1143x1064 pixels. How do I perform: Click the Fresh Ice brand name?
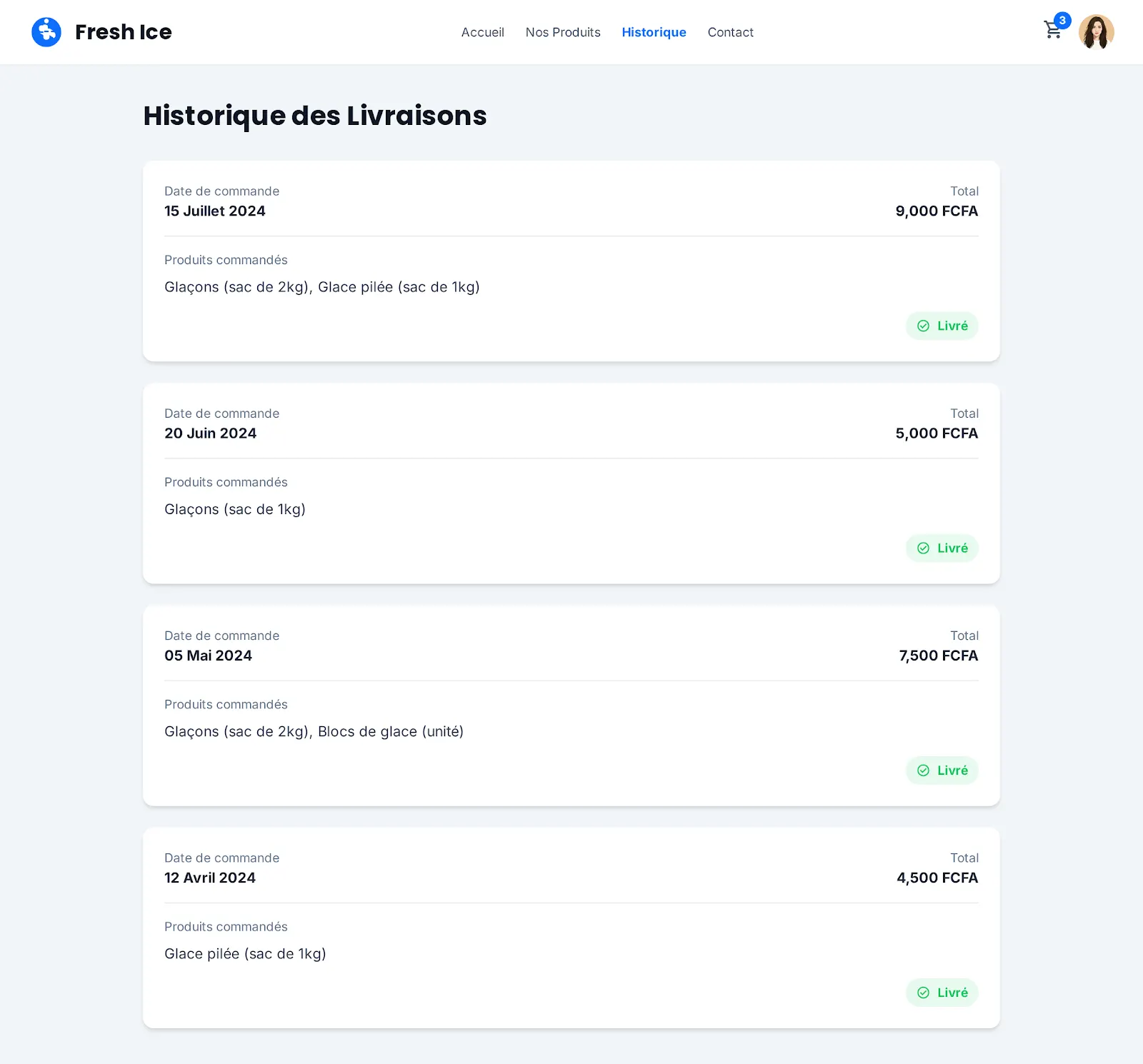tap(123, 32)
